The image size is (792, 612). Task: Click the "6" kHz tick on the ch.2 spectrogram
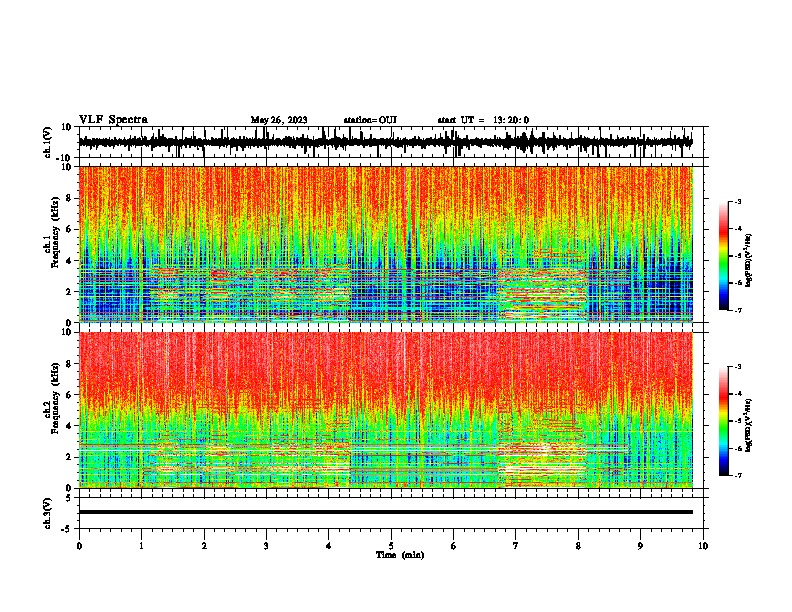70,395
